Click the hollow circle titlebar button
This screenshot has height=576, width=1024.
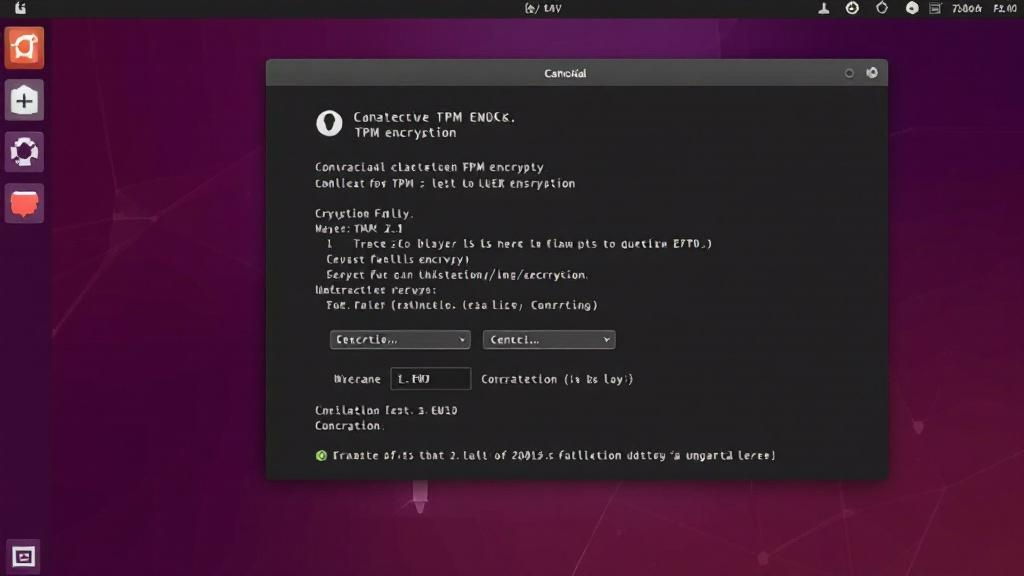tap(849, 73)
